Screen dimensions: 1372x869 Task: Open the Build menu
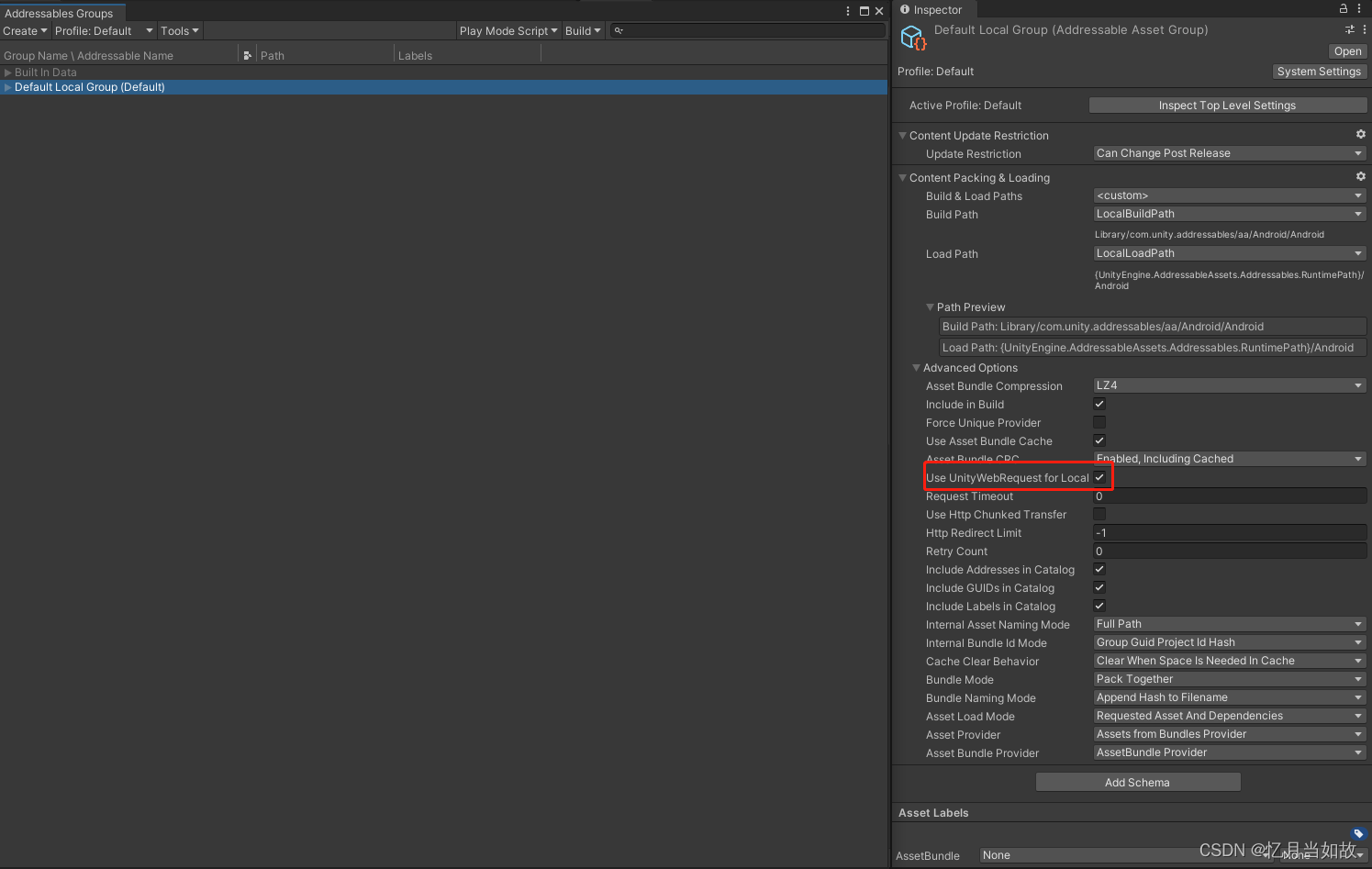[583, 30]
